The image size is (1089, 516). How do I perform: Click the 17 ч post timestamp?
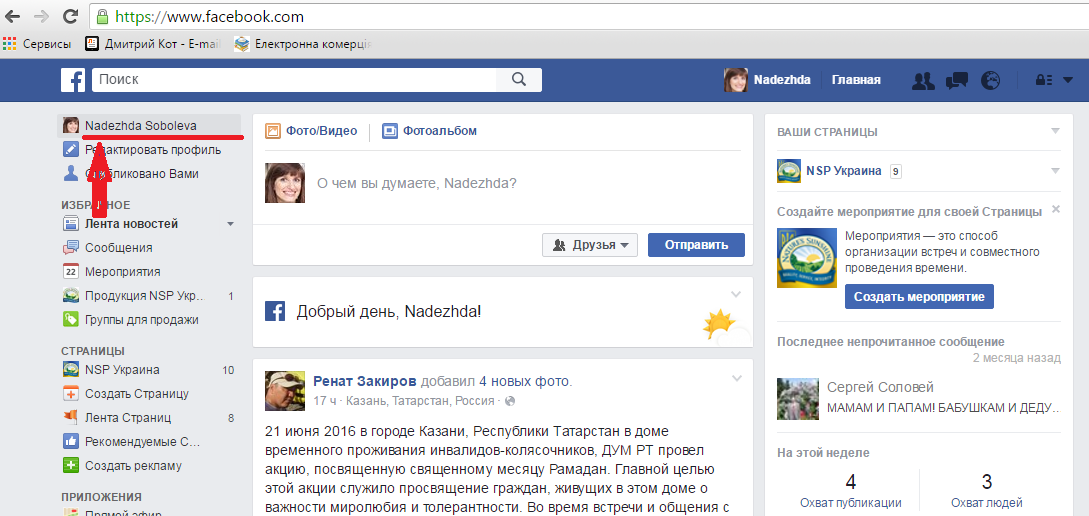point(325,401)
